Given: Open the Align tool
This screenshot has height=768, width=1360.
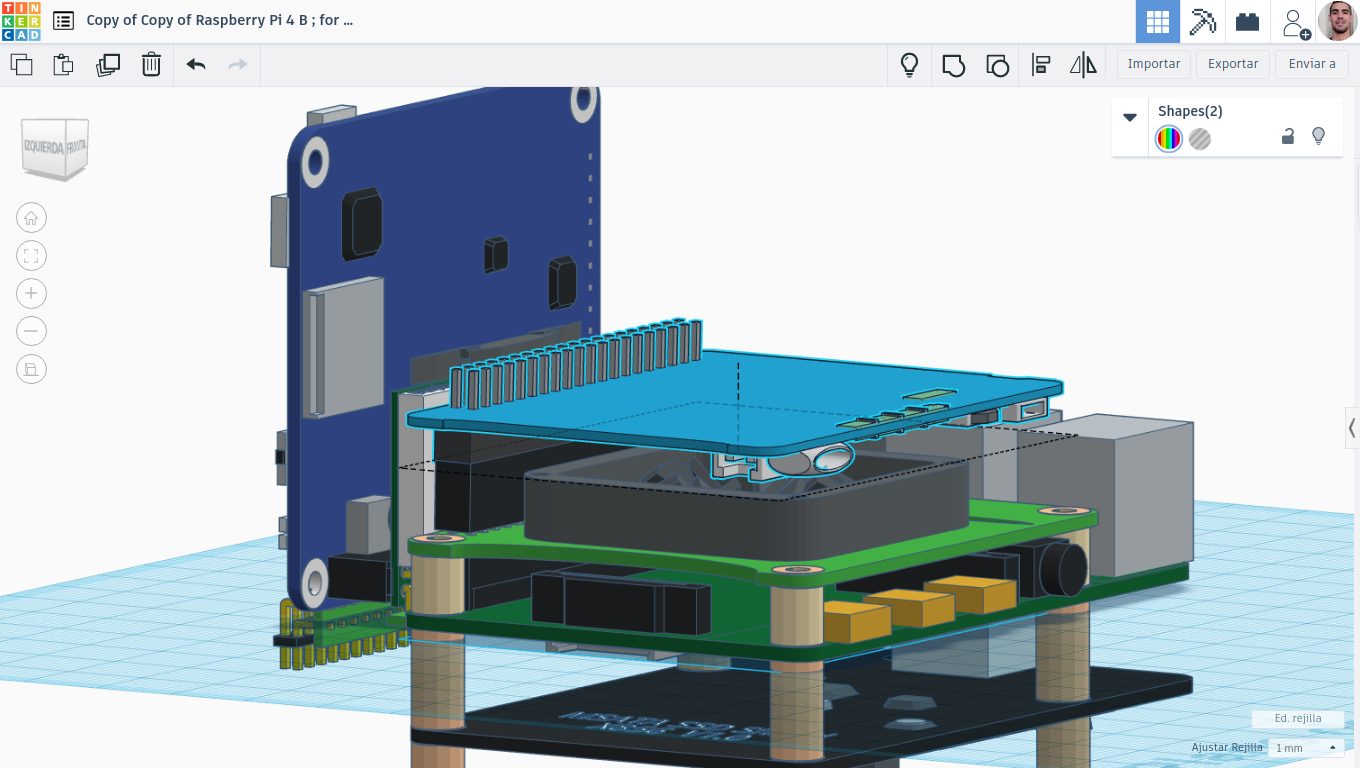Looking at the screenshot, I should (1041, 65).
